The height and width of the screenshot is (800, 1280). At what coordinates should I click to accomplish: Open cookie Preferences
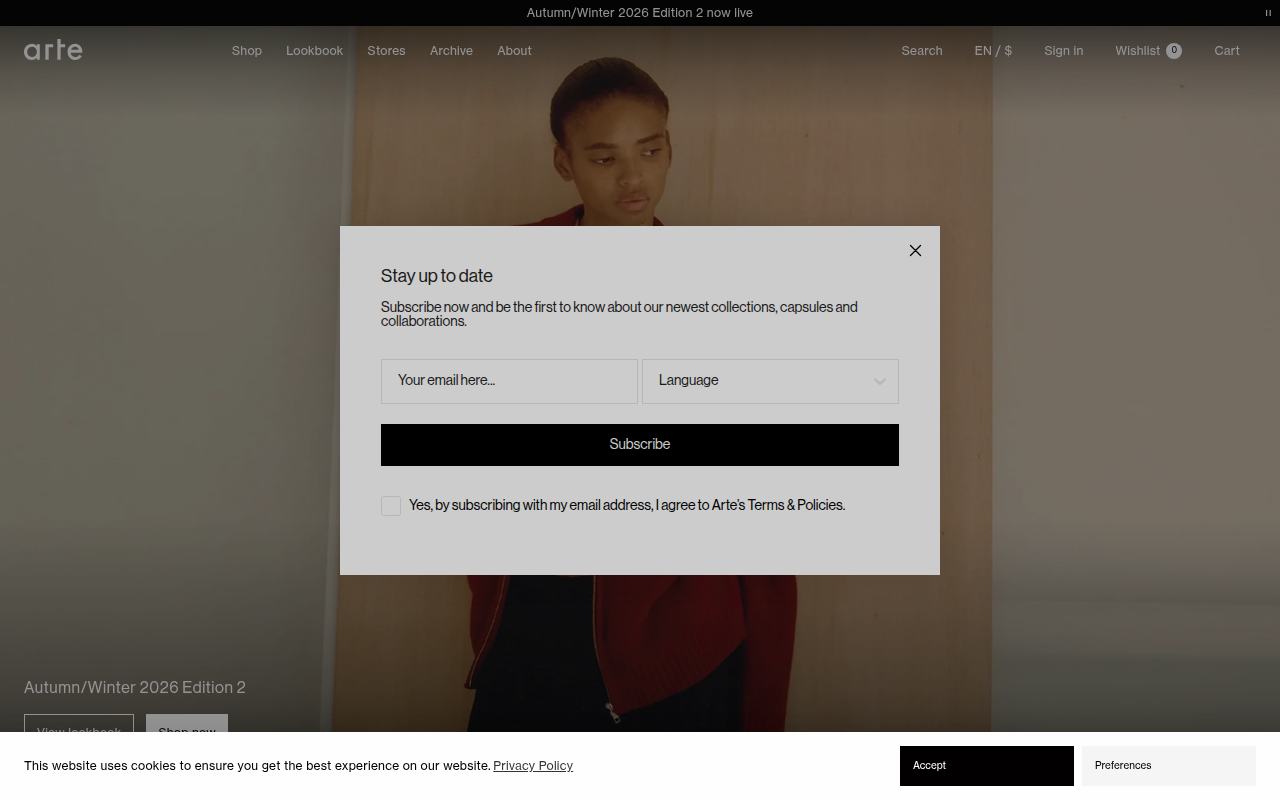coord(1168,766)
